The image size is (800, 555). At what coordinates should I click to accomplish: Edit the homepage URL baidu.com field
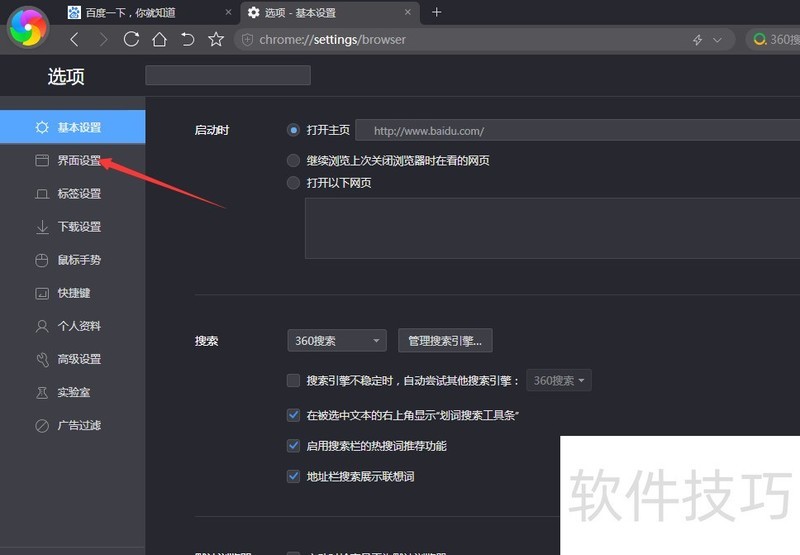[578, 131]
